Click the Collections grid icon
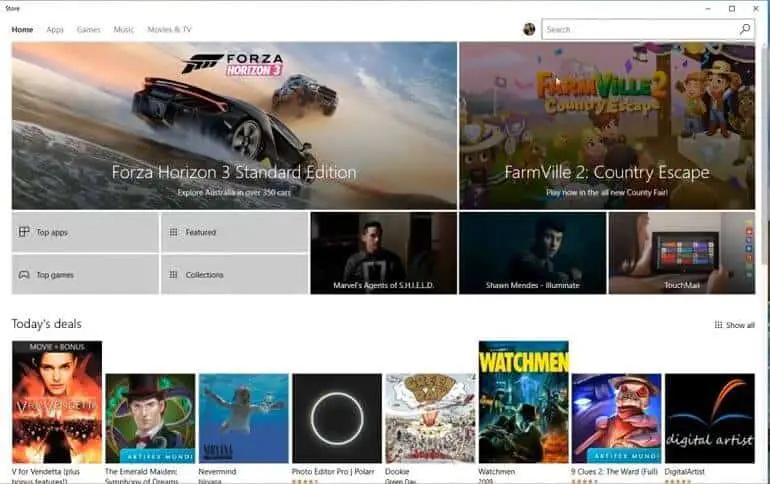Image resolution: width=770 pixels, height=484 pixels. tap(173, 275)
